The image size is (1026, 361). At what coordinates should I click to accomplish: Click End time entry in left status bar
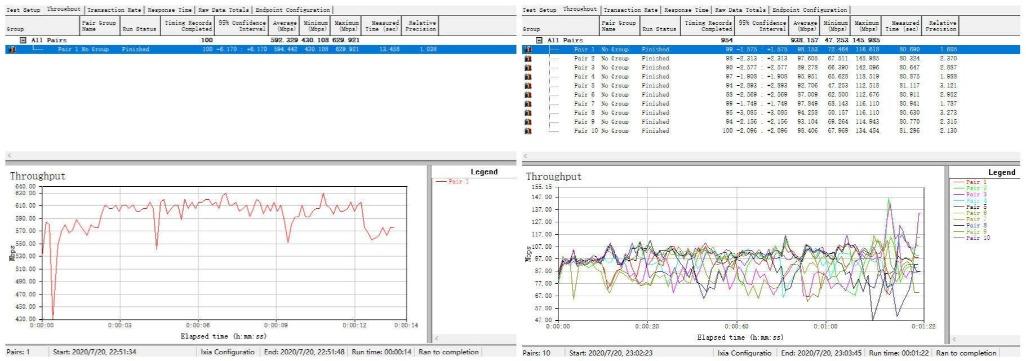305,352
